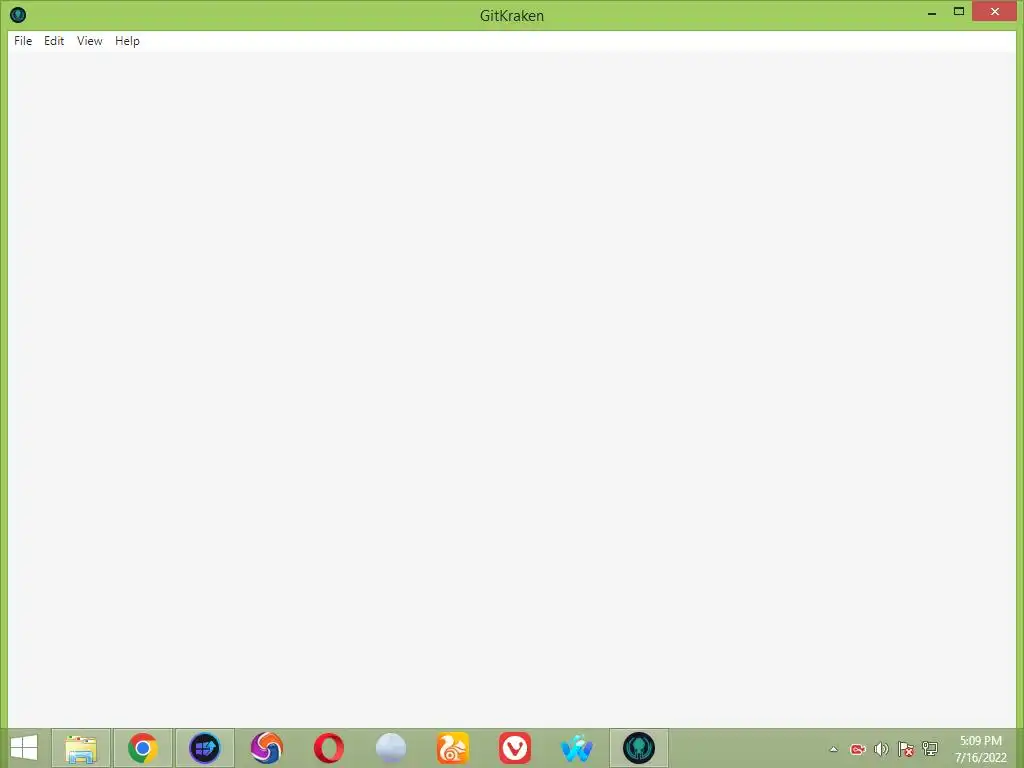Open the Windows Start button

pyautogui.click(x=24, y=748)
